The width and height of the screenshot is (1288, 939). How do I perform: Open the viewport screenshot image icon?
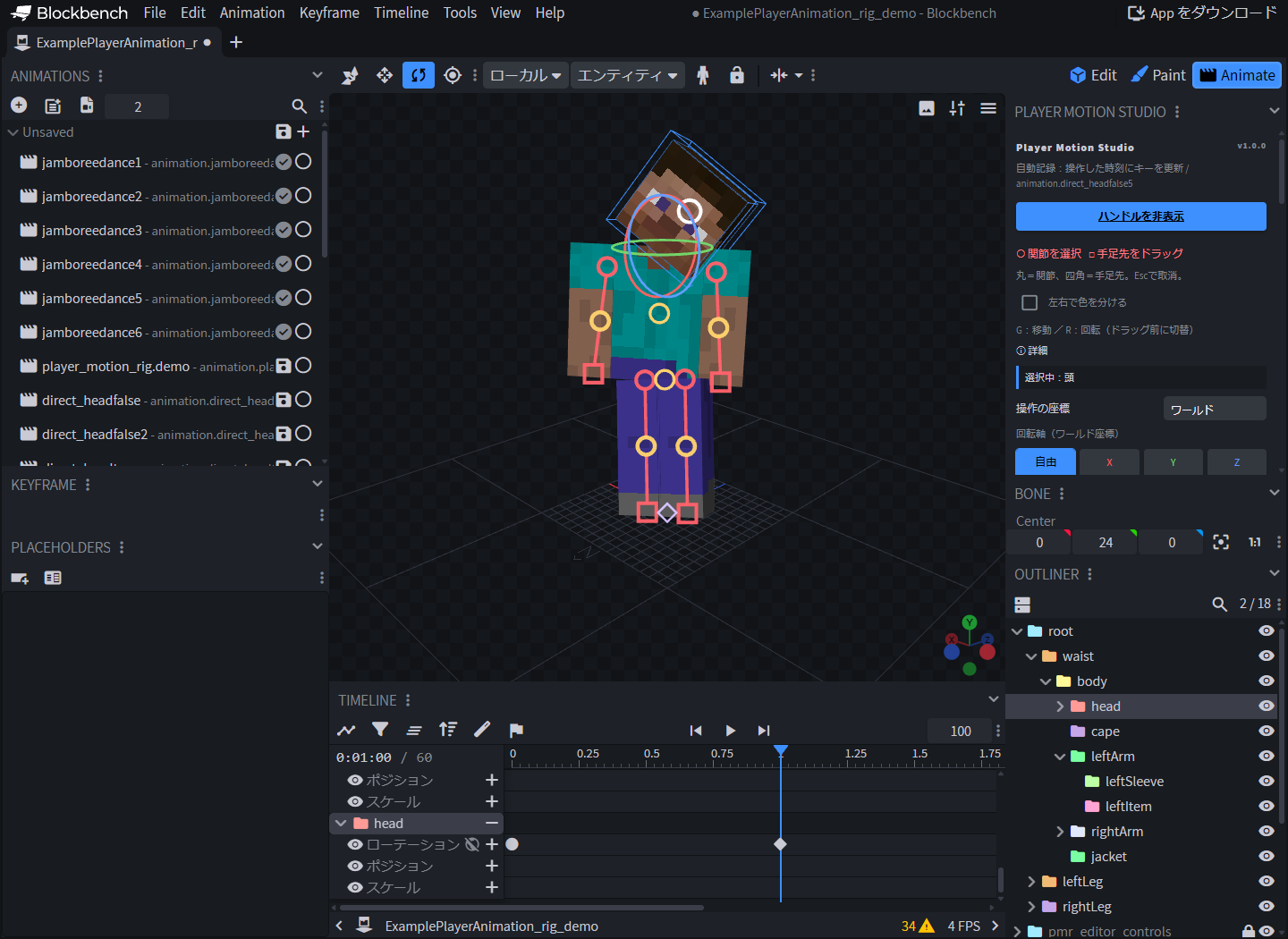coord(927,108)
